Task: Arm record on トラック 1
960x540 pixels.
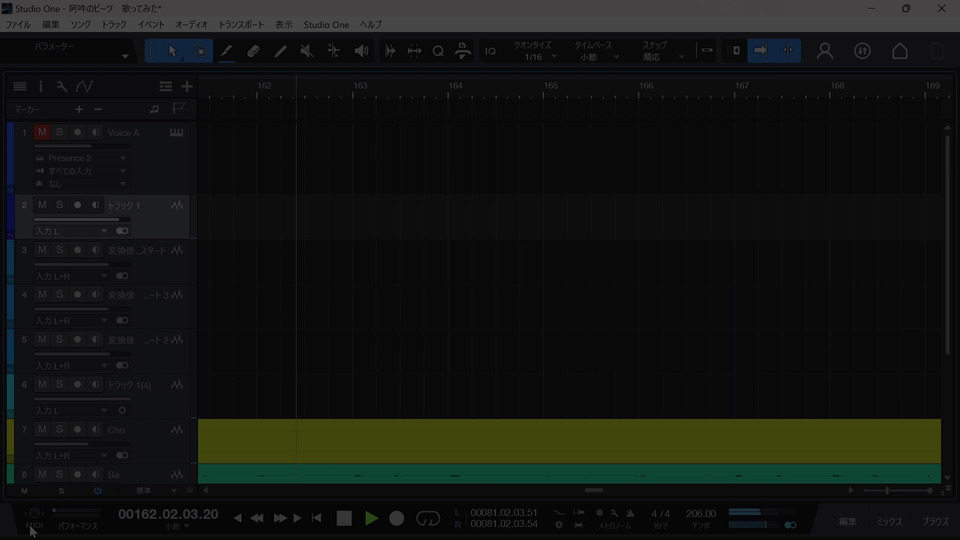Action: 77,205
